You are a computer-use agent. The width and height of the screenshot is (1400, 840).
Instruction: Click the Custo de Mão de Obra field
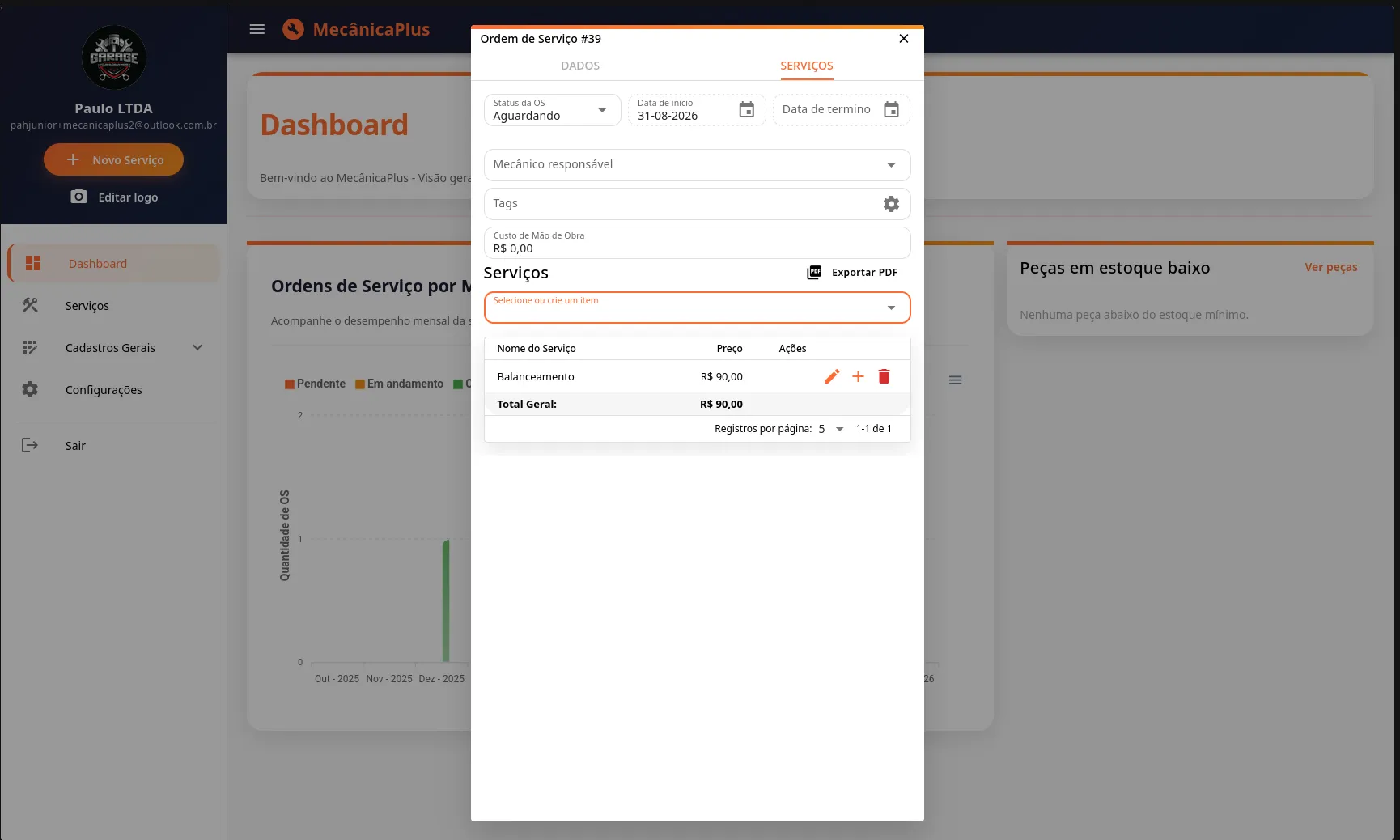697,243
